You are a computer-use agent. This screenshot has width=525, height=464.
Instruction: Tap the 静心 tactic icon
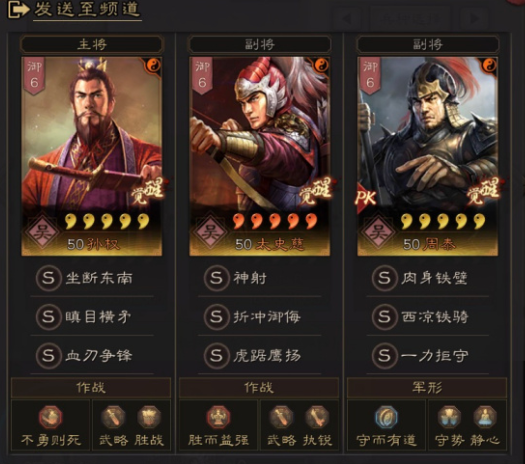pos(485,417)
